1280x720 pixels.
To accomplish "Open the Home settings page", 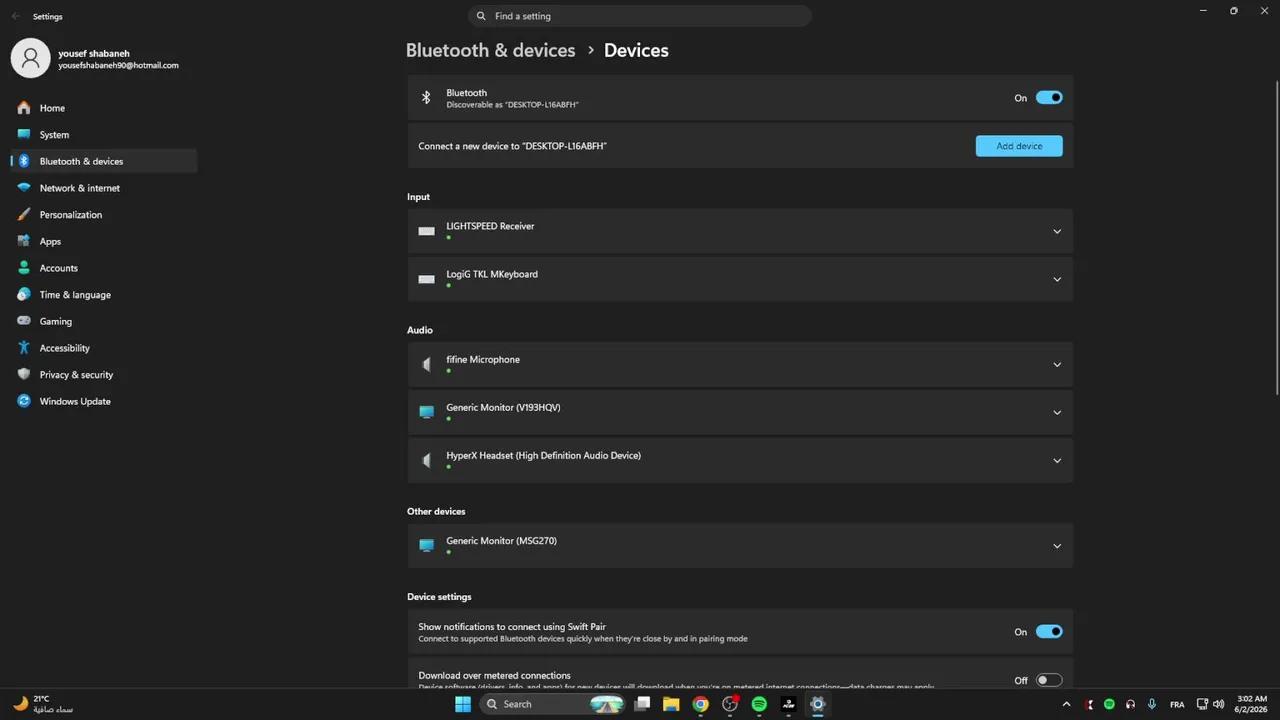I will click(103, 108).
